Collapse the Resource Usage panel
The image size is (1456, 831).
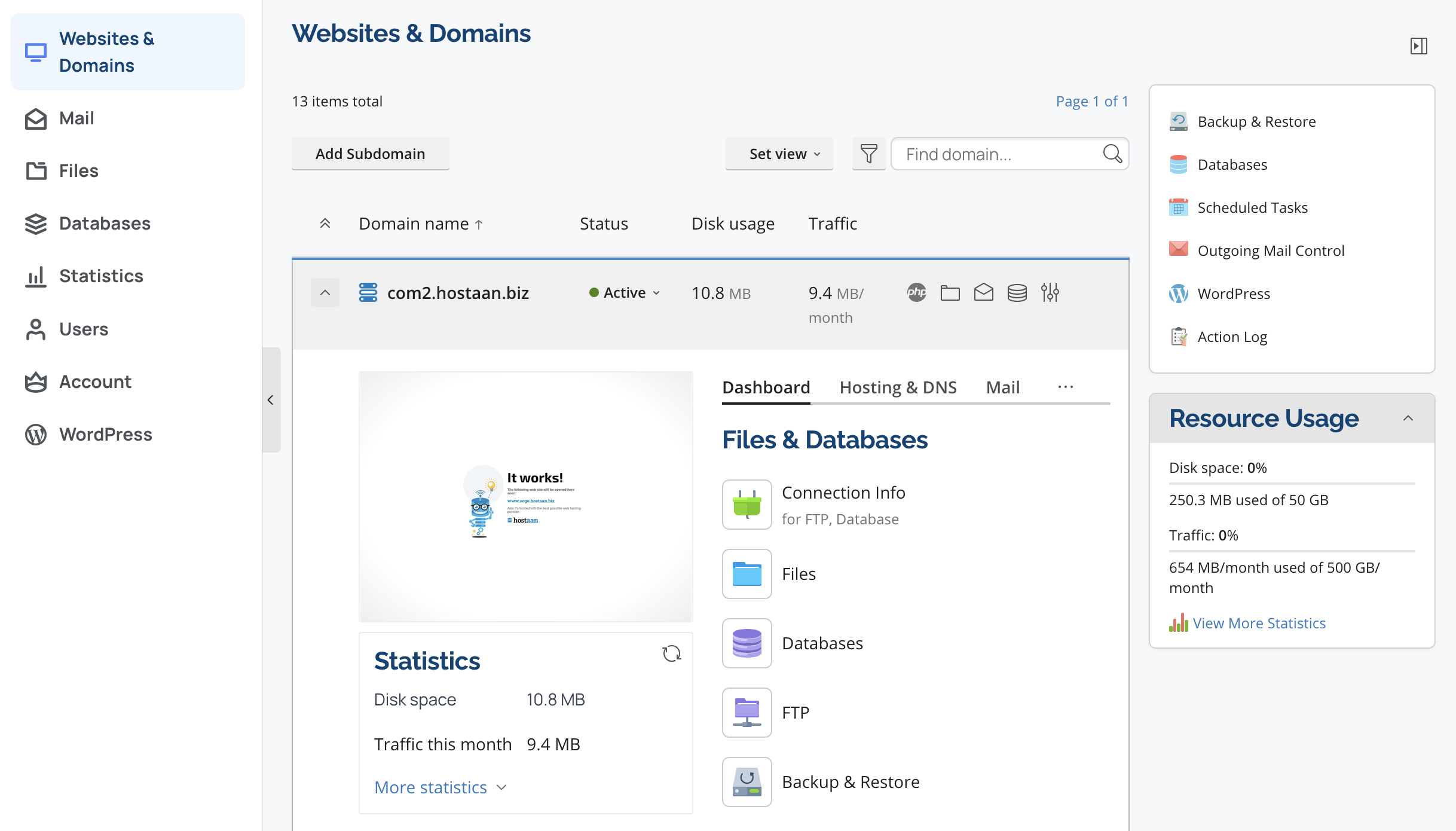pyautogui.click(x=1408, y=418)
